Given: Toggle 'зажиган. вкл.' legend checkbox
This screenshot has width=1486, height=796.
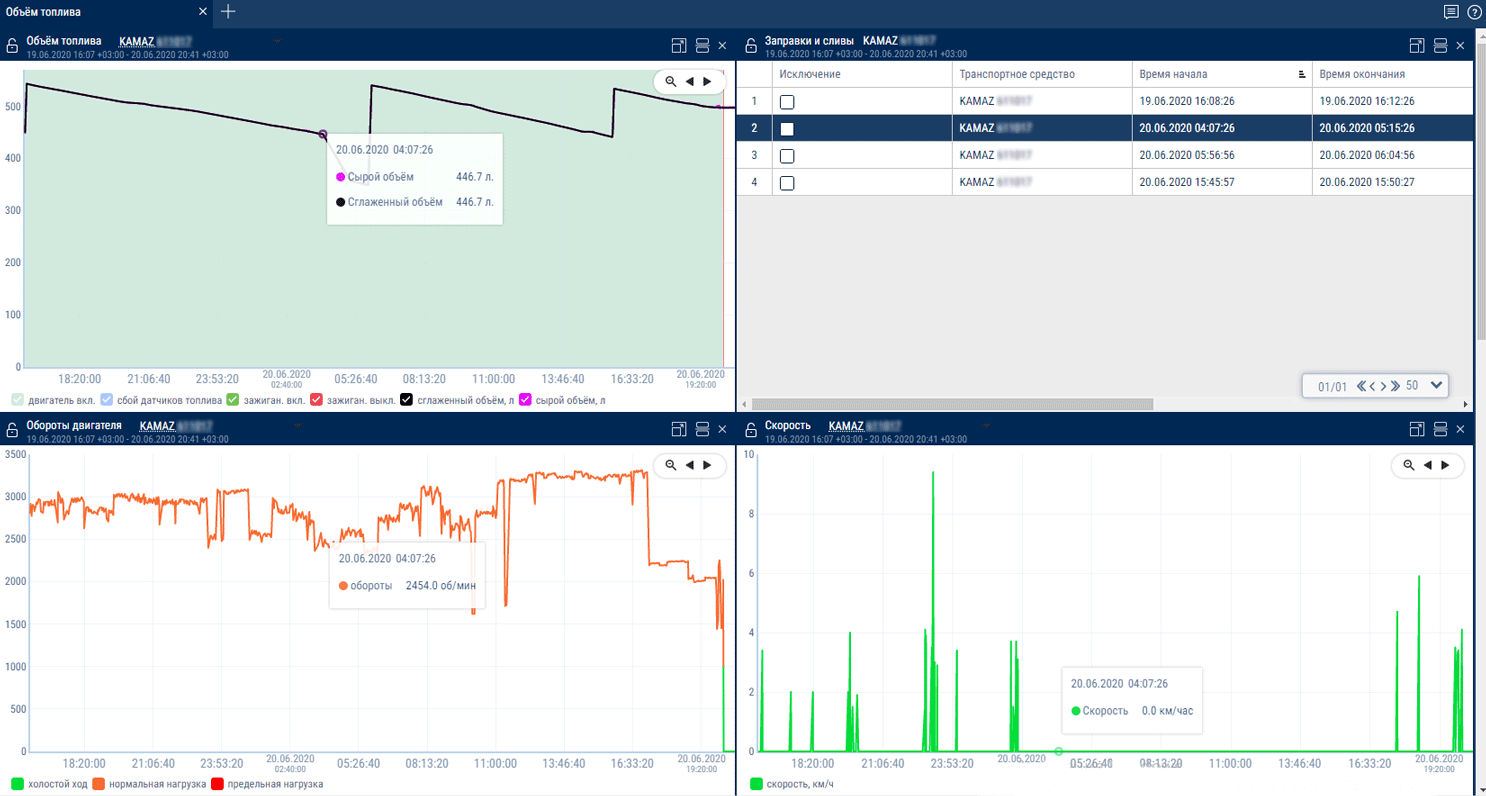Looking at the screenshot, I should [233, 400].
